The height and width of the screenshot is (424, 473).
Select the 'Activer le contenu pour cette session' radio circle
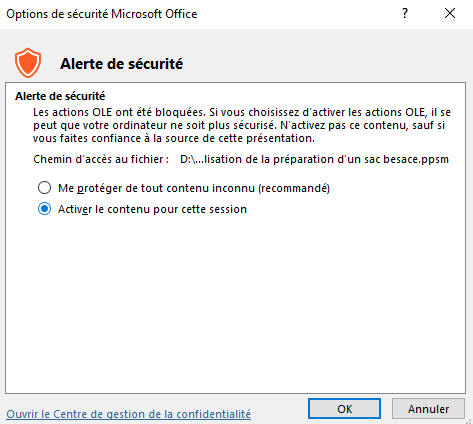coord(44,209)
